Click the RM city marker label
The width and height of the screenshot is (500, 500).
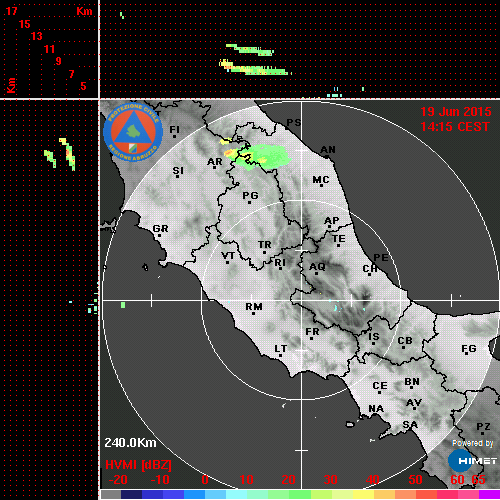[x=254, y=307]
